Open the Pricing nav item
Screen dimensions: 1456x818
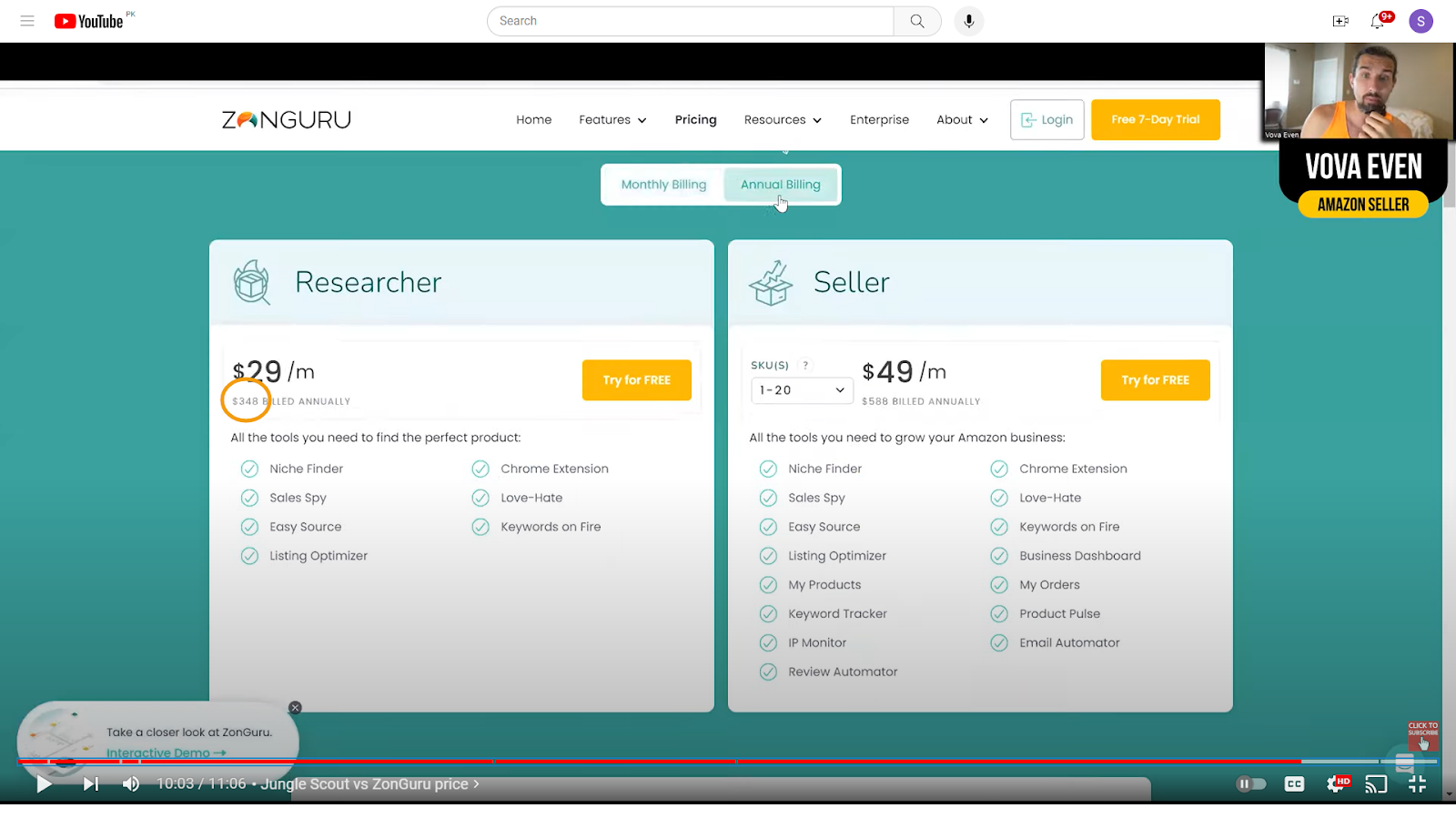tap(696, 120)
